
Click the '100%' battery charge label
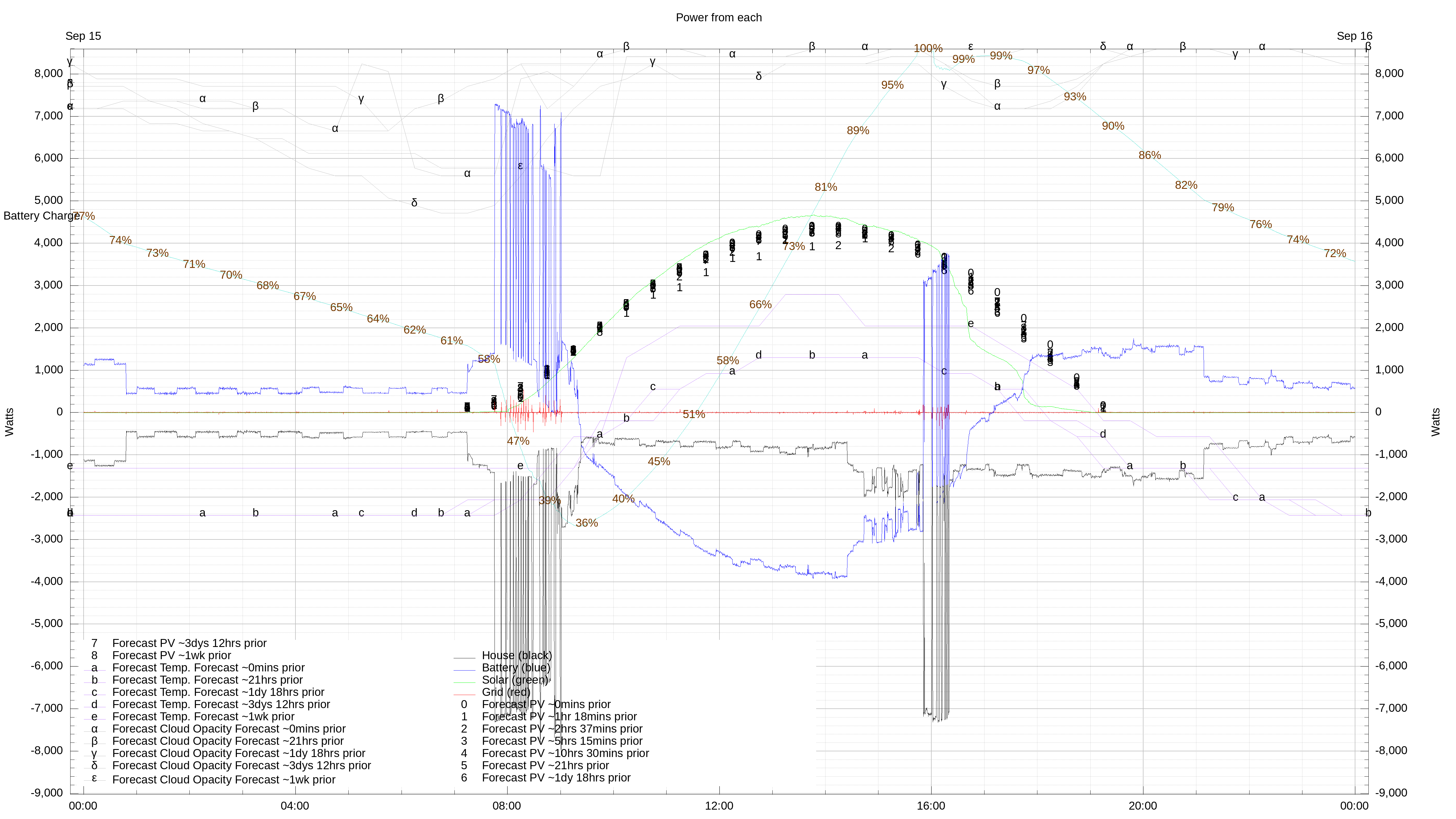click(928, 49)
